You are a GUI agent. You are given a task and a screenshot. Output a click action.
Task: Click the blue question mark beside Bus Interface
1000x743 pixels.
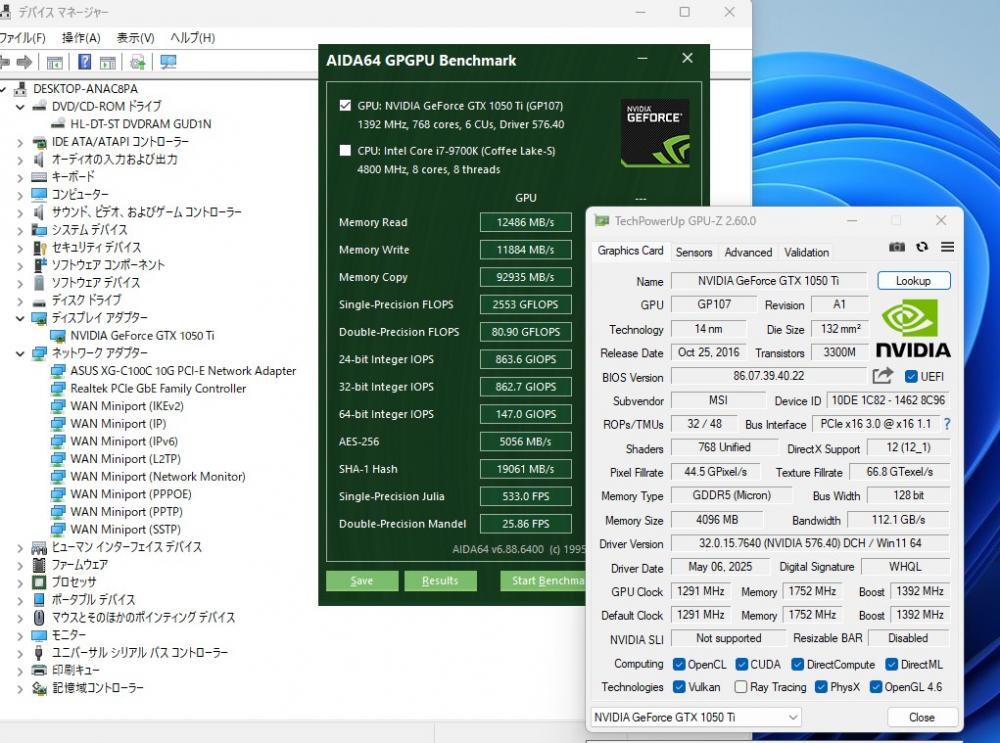(x=947, y=424)
